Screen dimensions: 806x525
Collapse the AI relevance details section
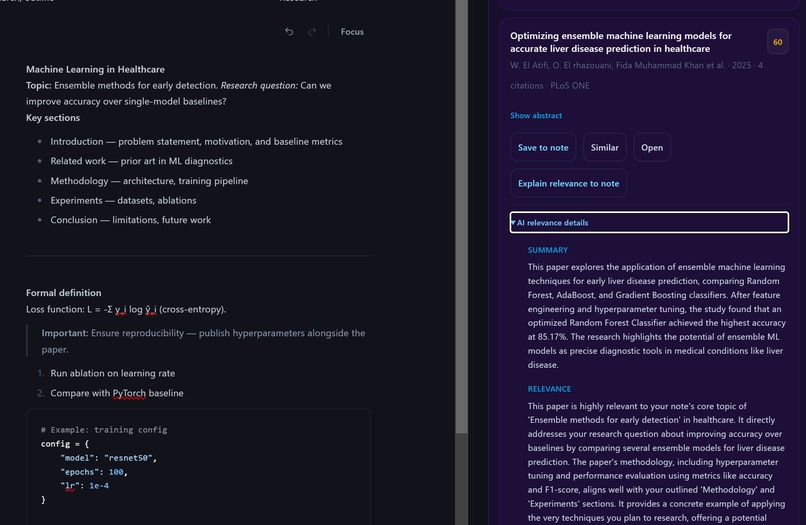click(649, 223)
